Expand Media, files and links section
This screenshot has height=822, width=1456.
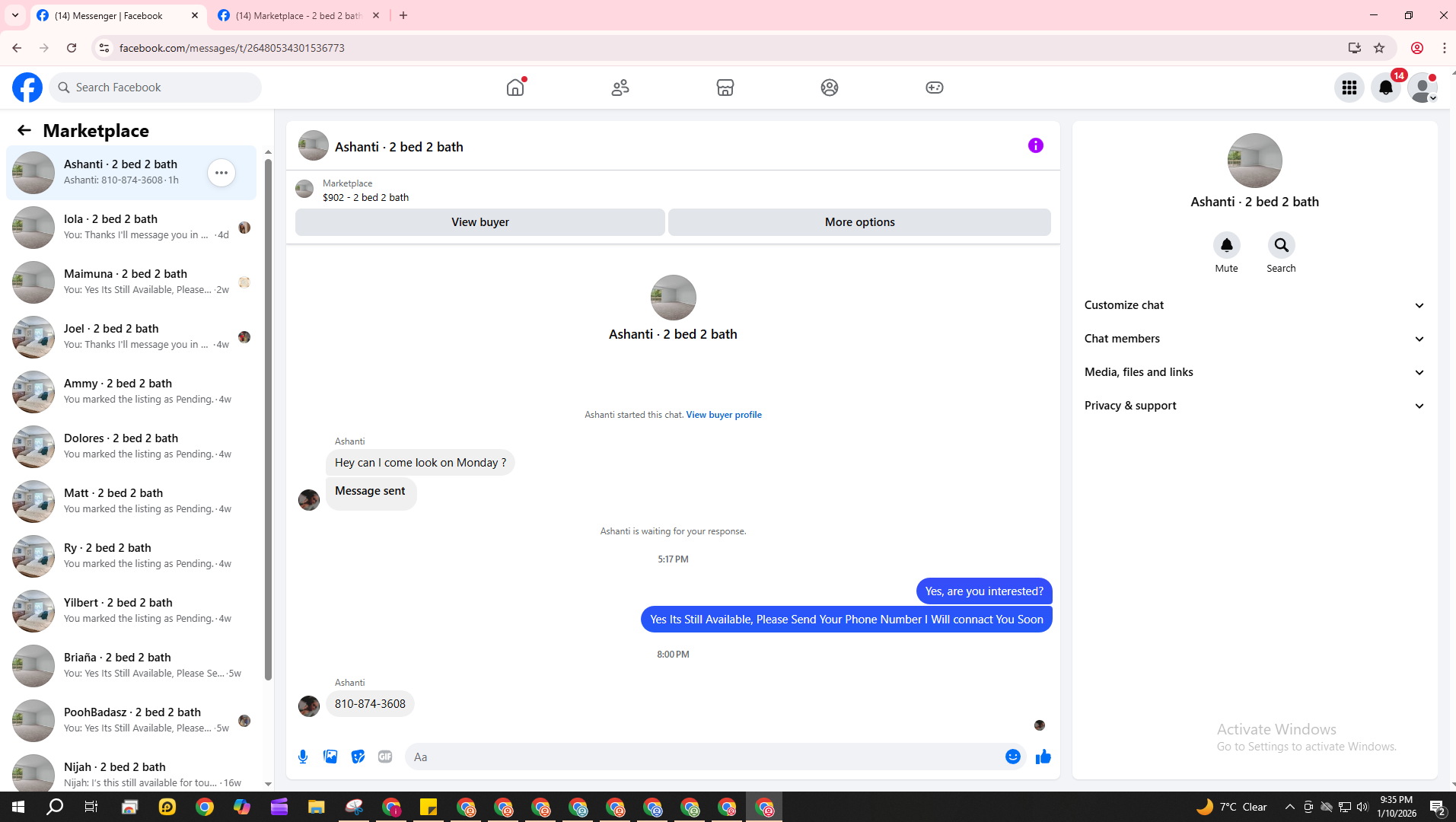(1254, 372)
